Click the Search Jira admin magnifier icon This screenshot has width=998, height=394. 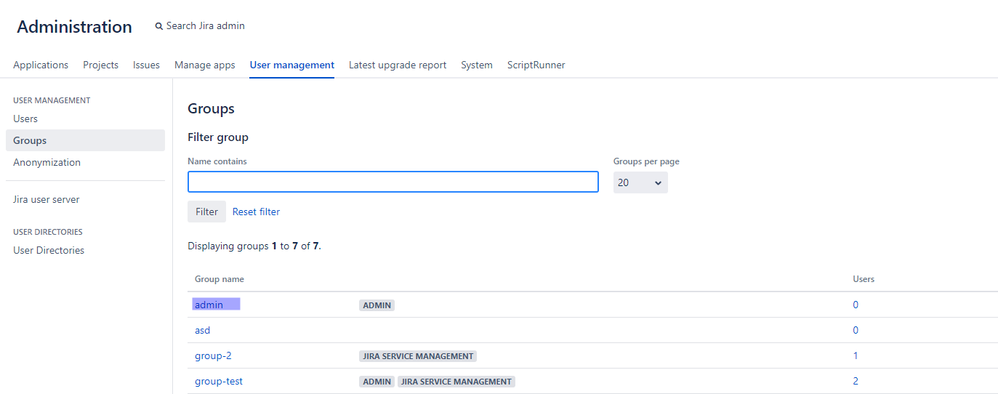coord(159,27)
